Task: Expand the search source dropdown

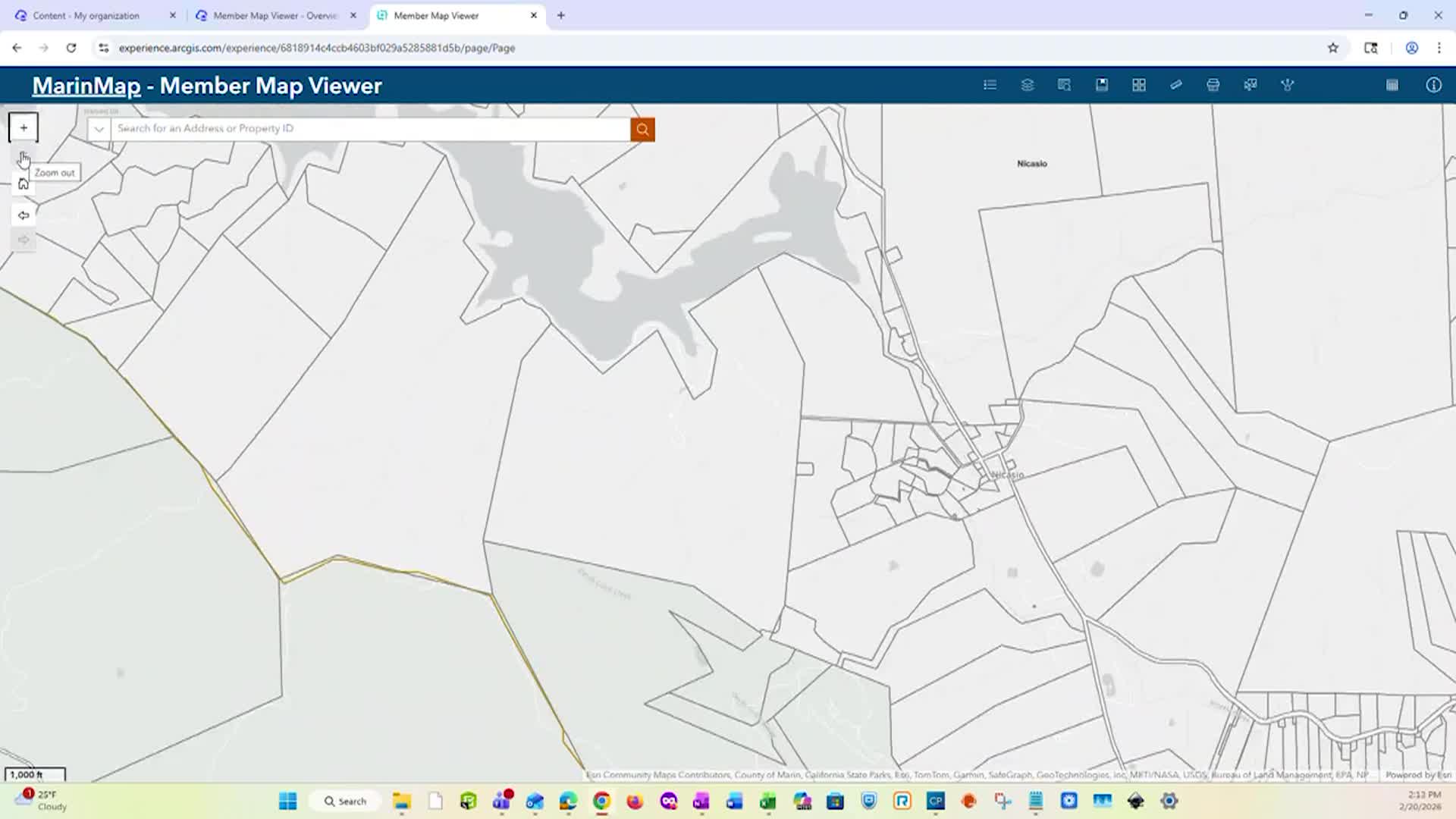Action: [x=99, y=129]
